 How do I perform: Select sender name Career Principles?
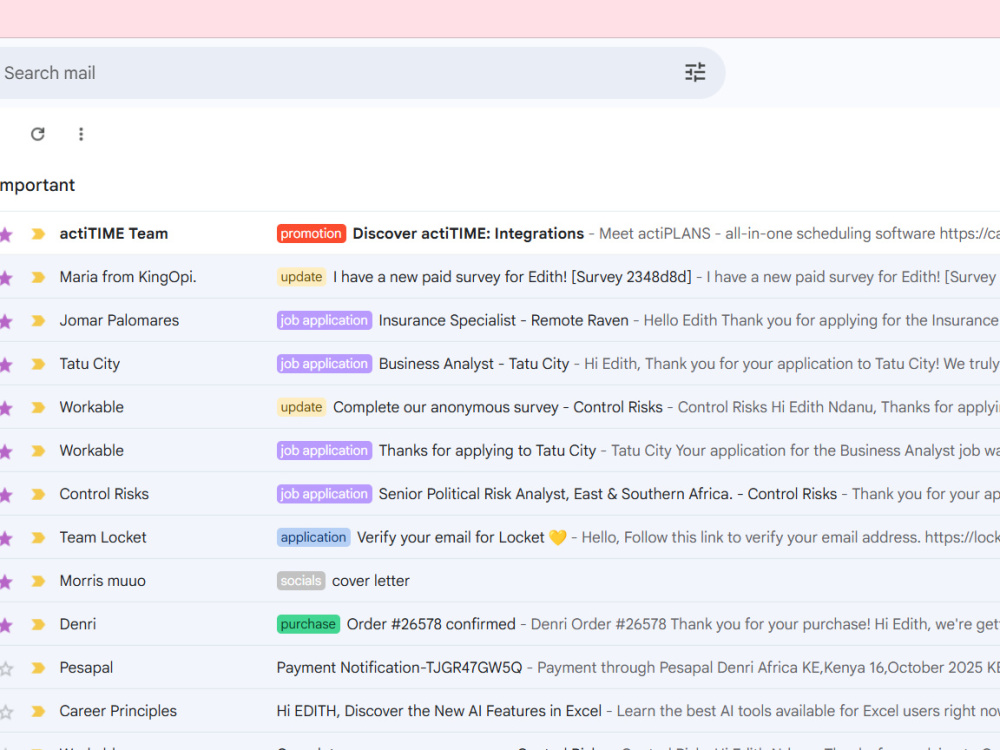(x=118, y=711)
